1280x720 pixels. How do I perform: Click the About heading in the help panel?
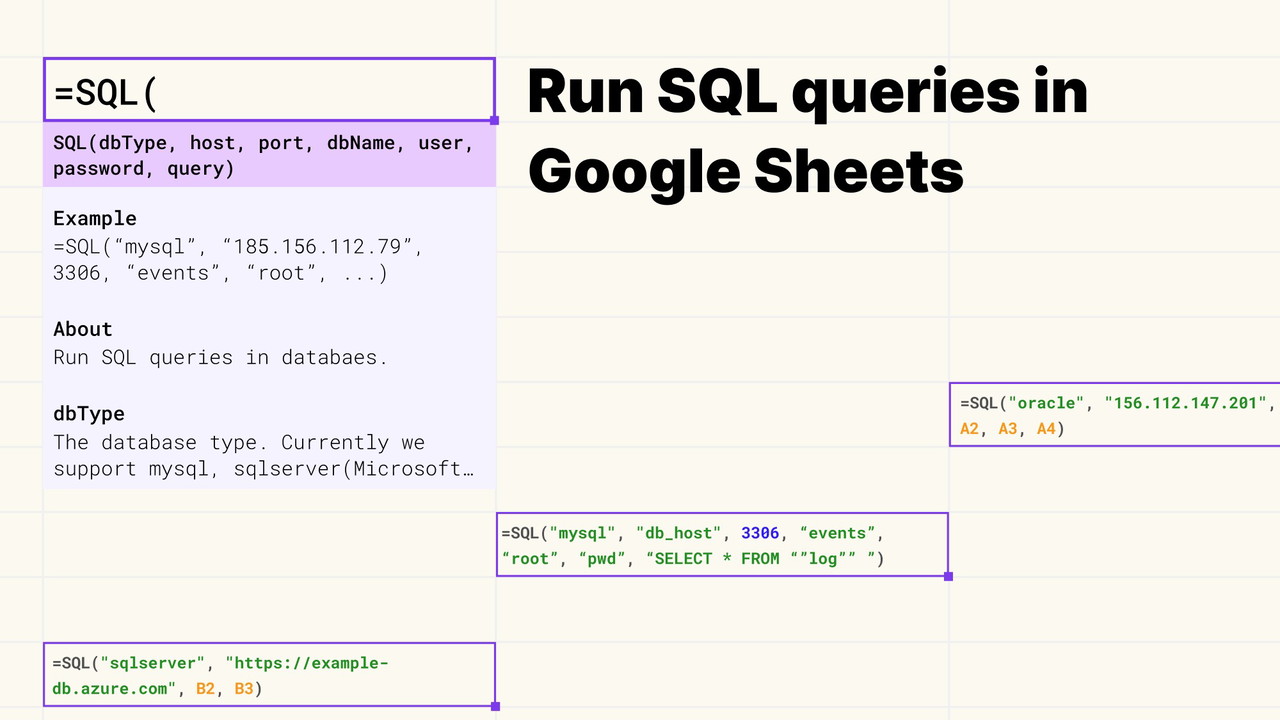pos(83,329)
